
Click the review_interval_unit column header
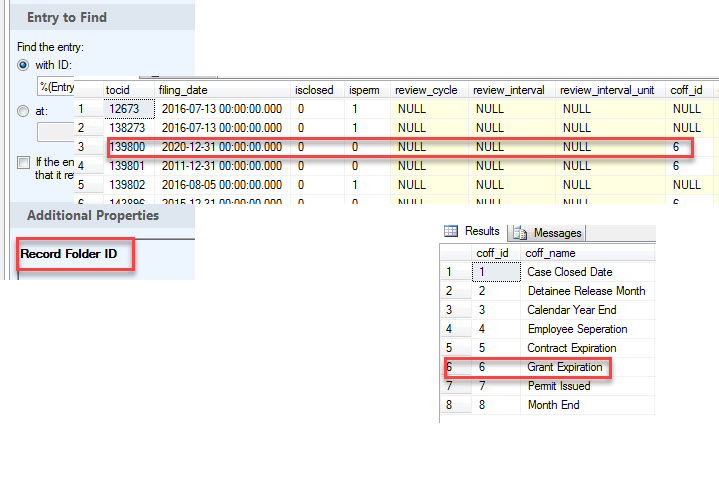click(610, 90)
